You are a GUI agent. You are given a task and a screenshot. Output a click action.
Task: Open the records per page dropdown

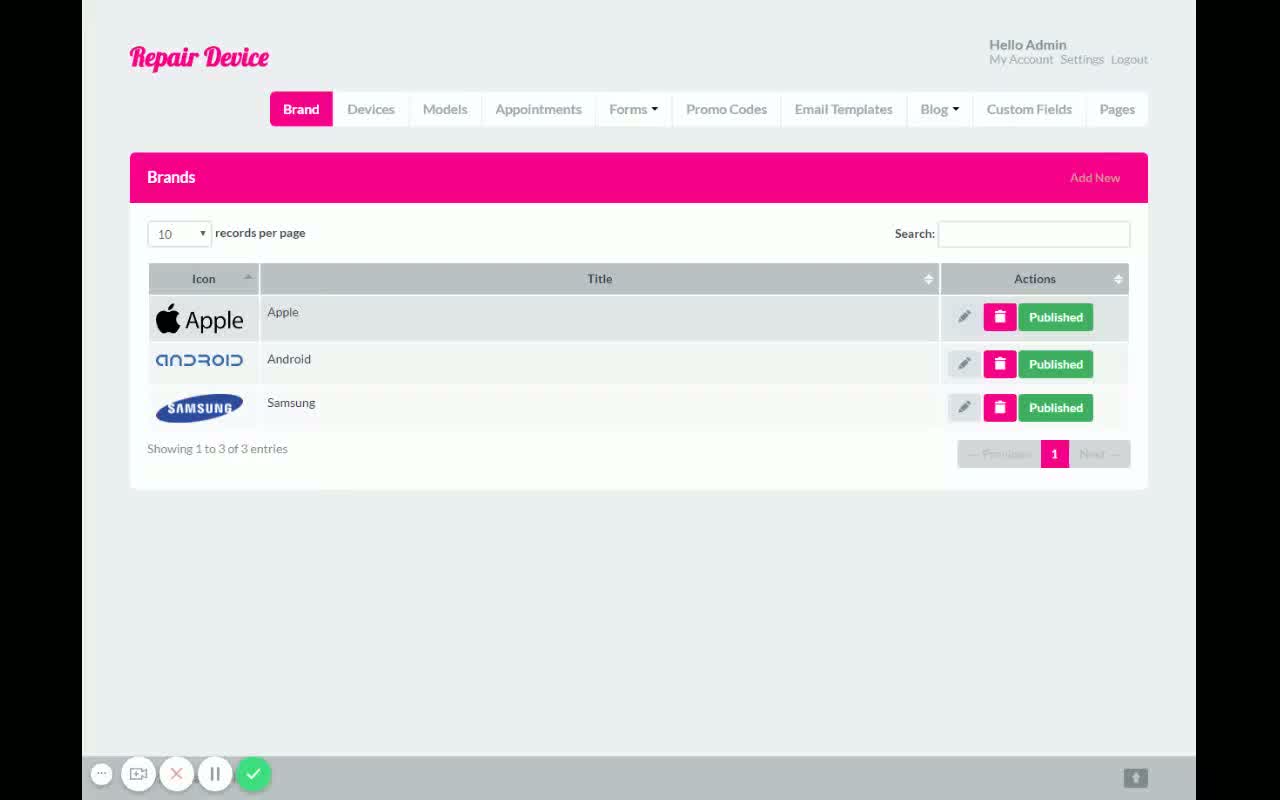[180, 234]
